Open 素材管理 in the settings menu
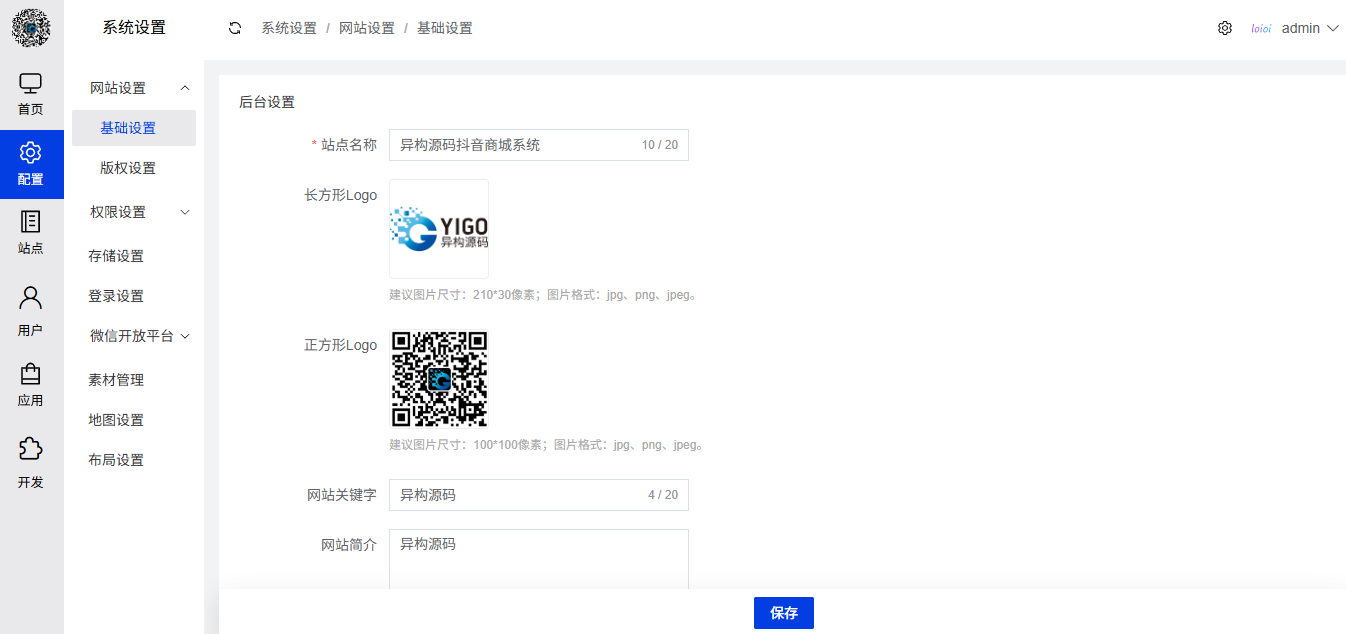The image size is (1346, 634). [117, 379]
